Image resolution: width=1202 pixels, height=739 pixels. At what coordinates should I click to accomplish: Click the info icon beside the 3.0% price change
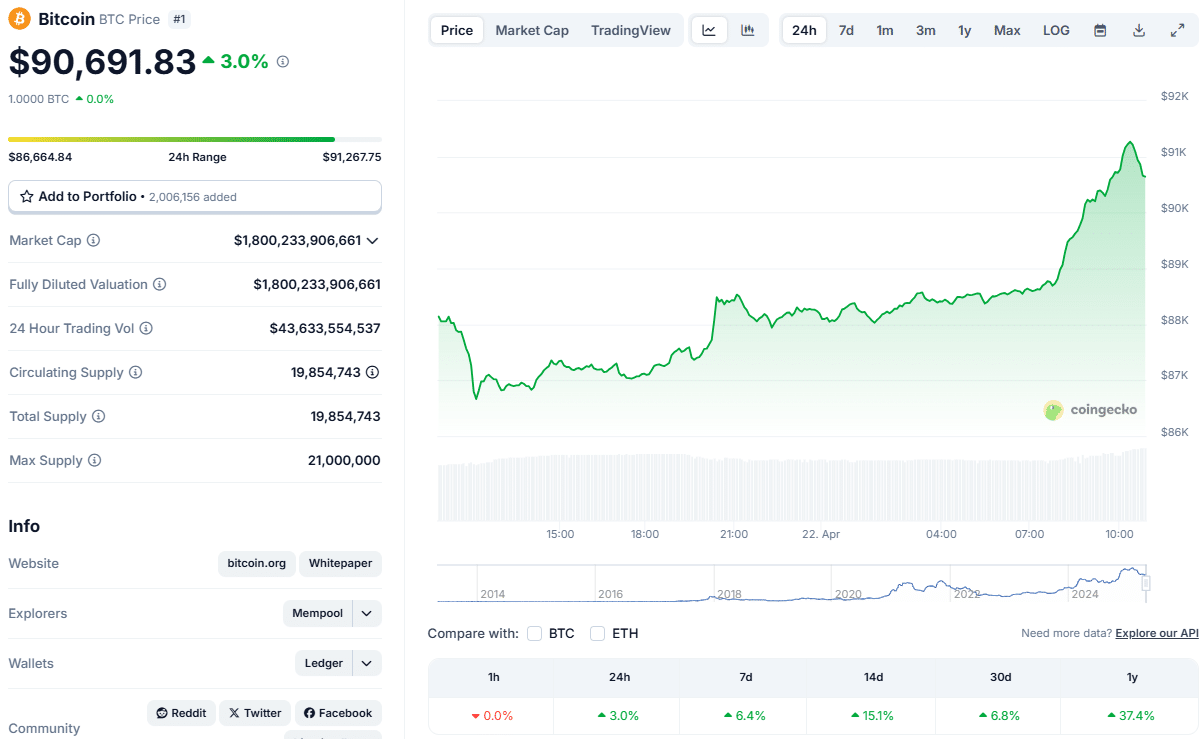[283, 62]
